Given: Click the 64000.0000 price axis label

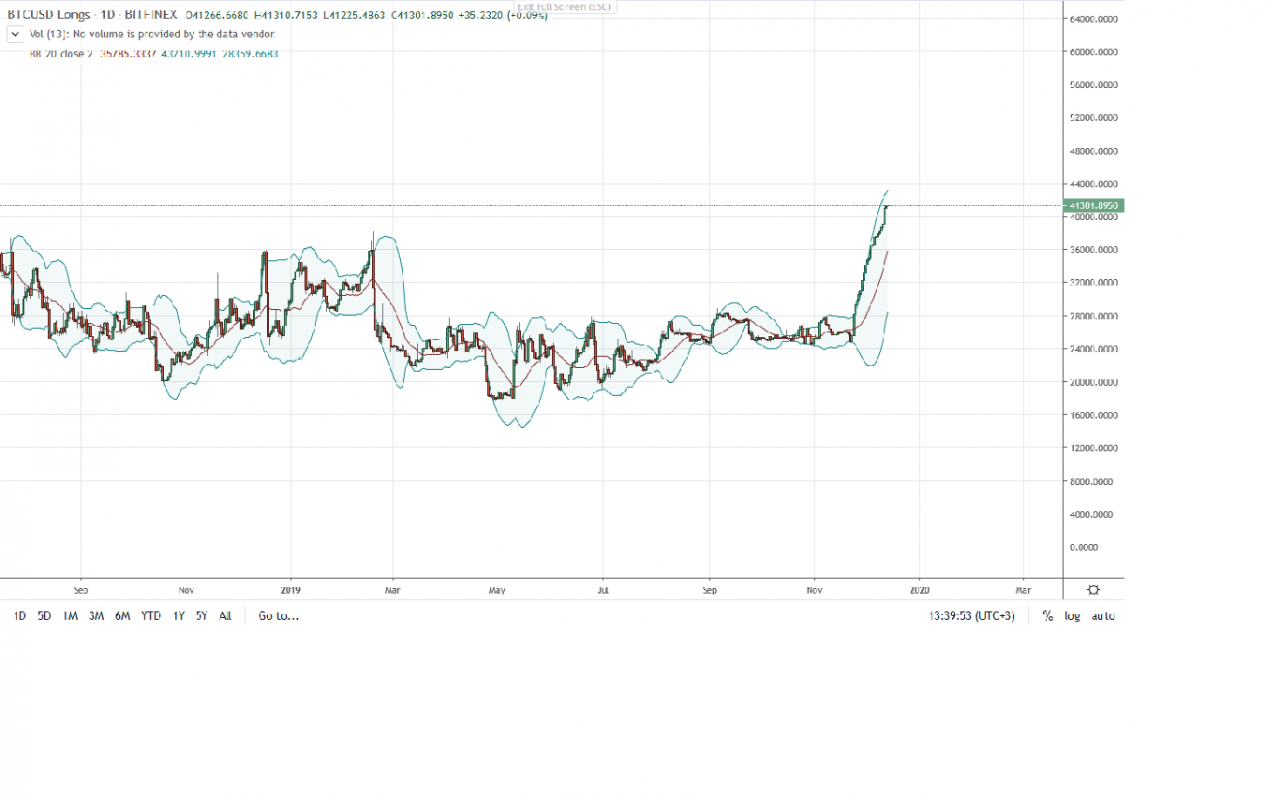Looking at the screenshot, I should click(1094, 19).
